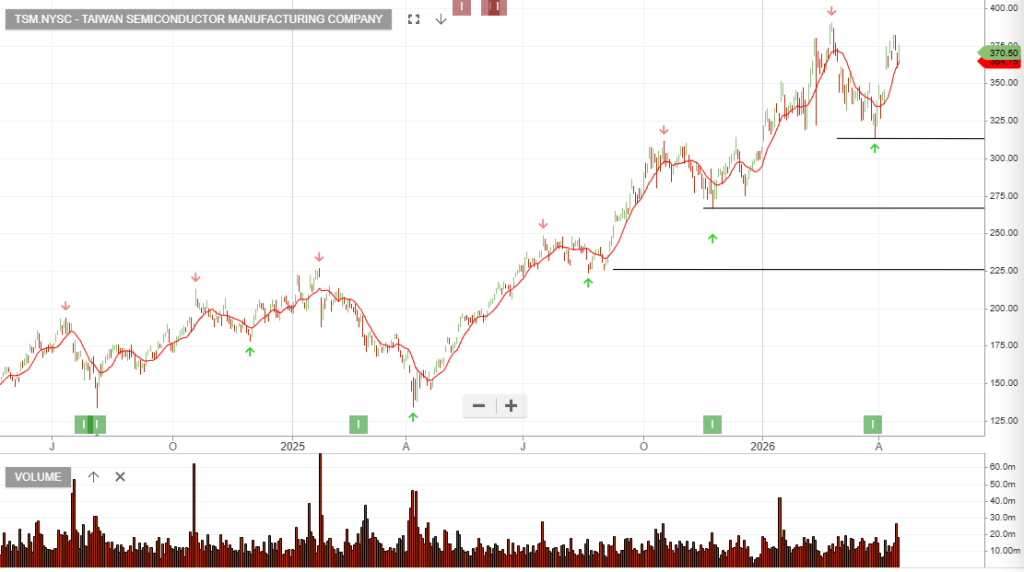Open the TSM.NYSC symbol title label
The image size is (1024, 572).
click(198, 19)
